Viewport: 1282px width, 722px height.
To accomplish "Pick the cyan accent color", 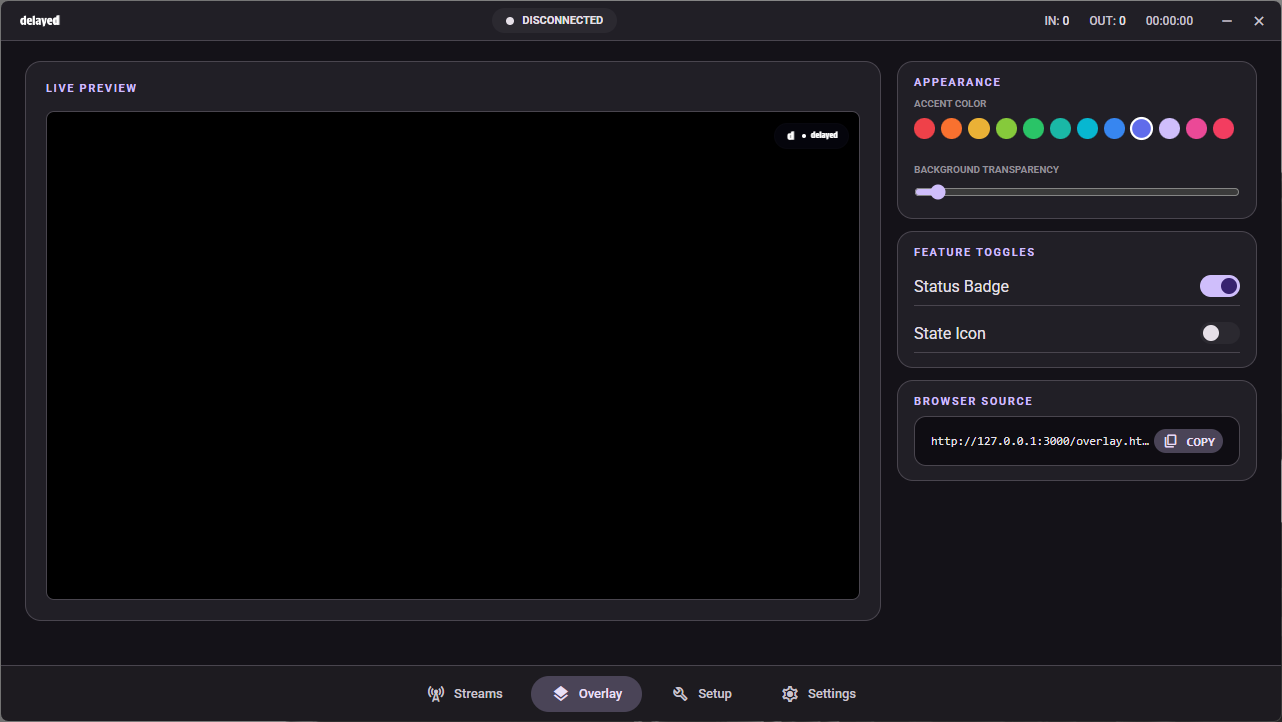I will [1087, 128].
